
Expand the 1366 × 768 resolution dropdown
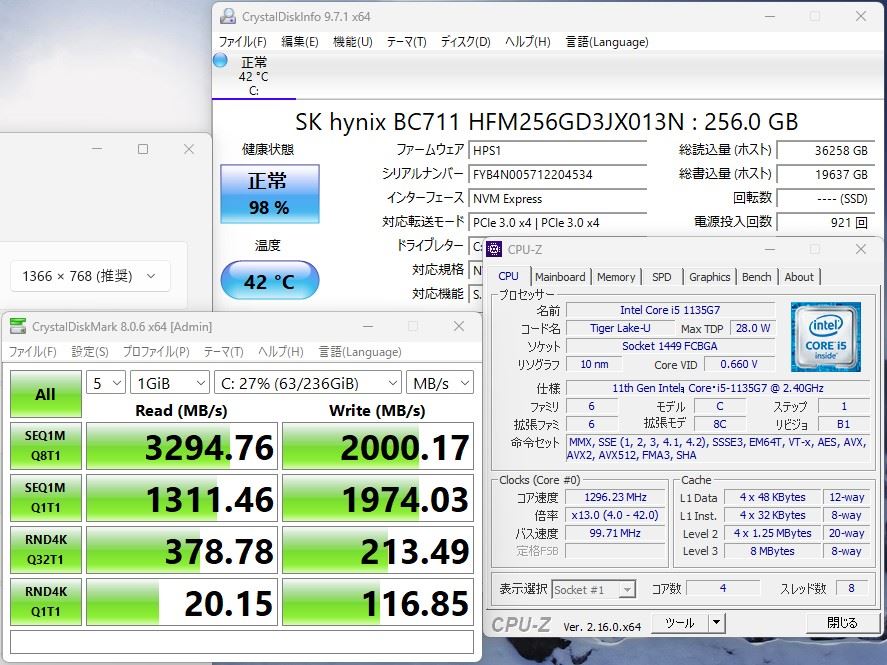tap(90, 276)
